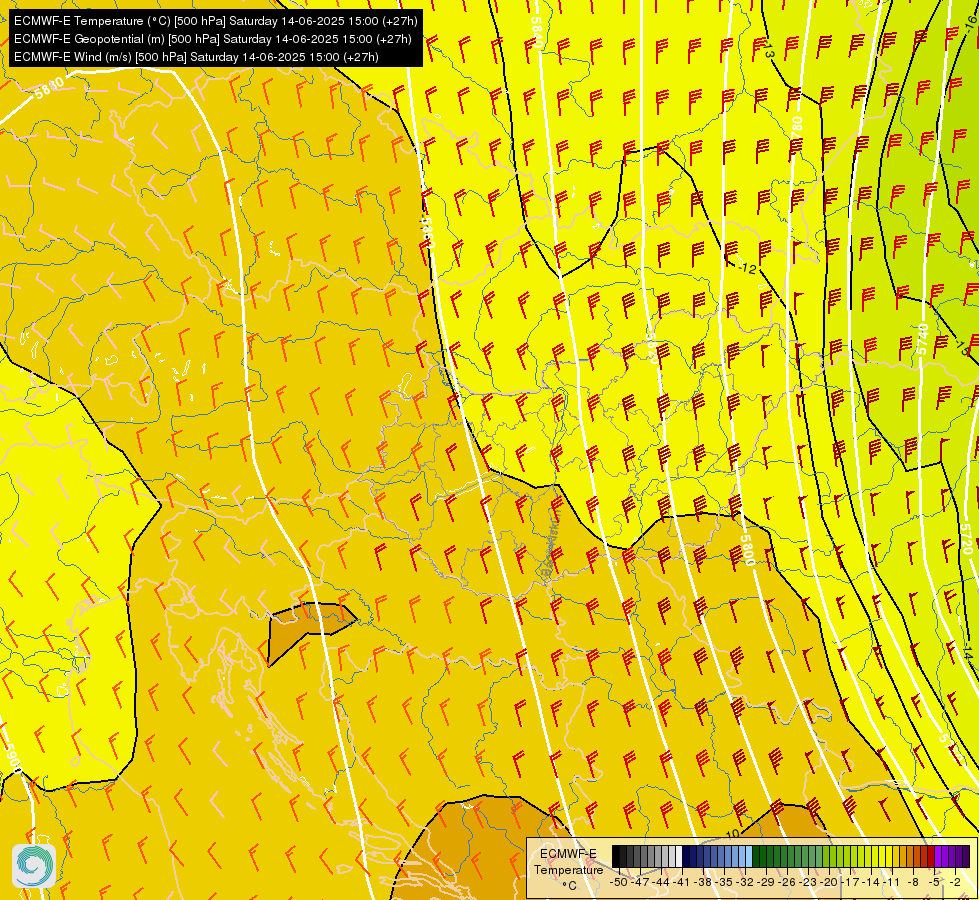Click the -38 legend value
Image resolution: width=979 pixels, height=900 pixels.
pos(703,882)
